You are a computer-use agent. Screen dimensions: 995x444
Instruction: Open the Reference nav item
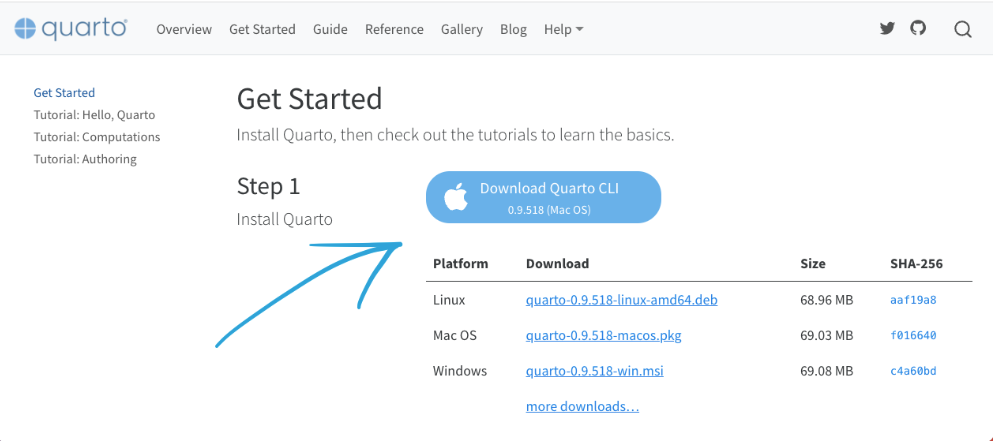tap(394, 29)
